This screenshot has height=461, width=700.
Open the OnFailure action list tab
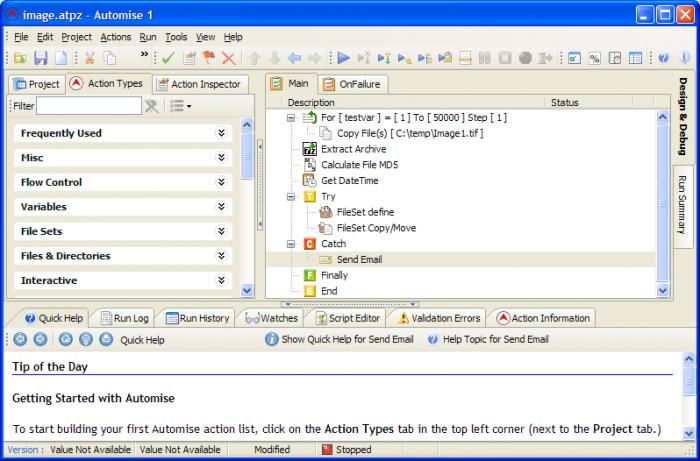coord(353,84)
